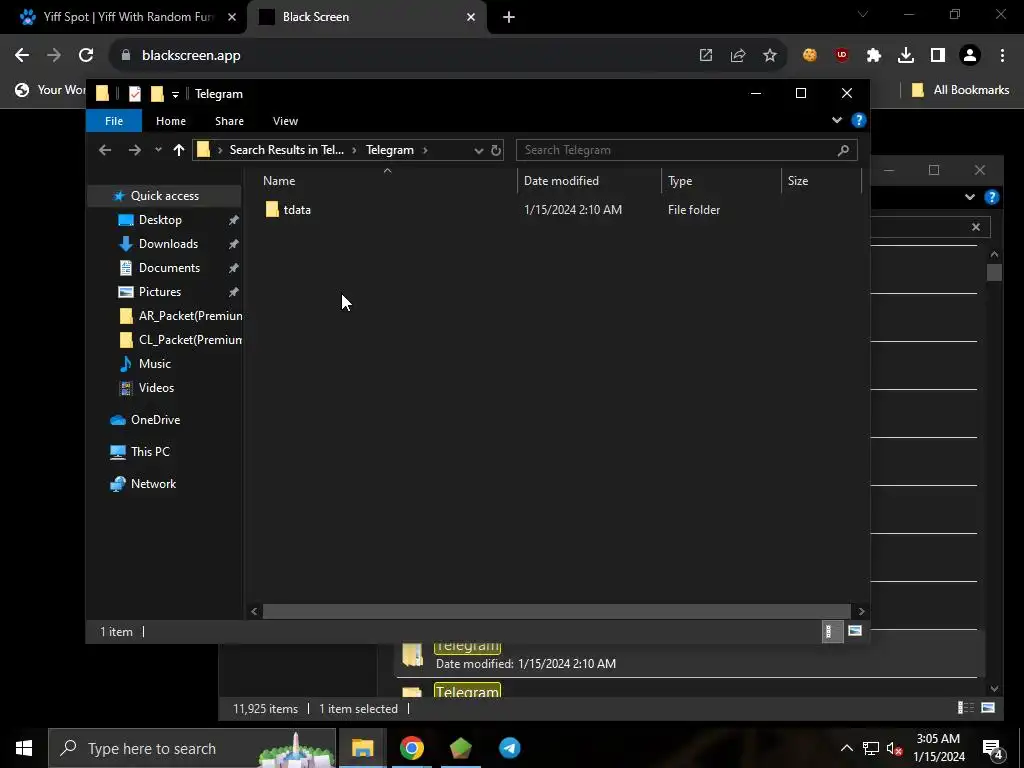Image resolution: width=1024 pixels, height=768 pixels.
Task: Click Properties icon in Explorer quick access toolbar
Action: (x=135, y=94)
